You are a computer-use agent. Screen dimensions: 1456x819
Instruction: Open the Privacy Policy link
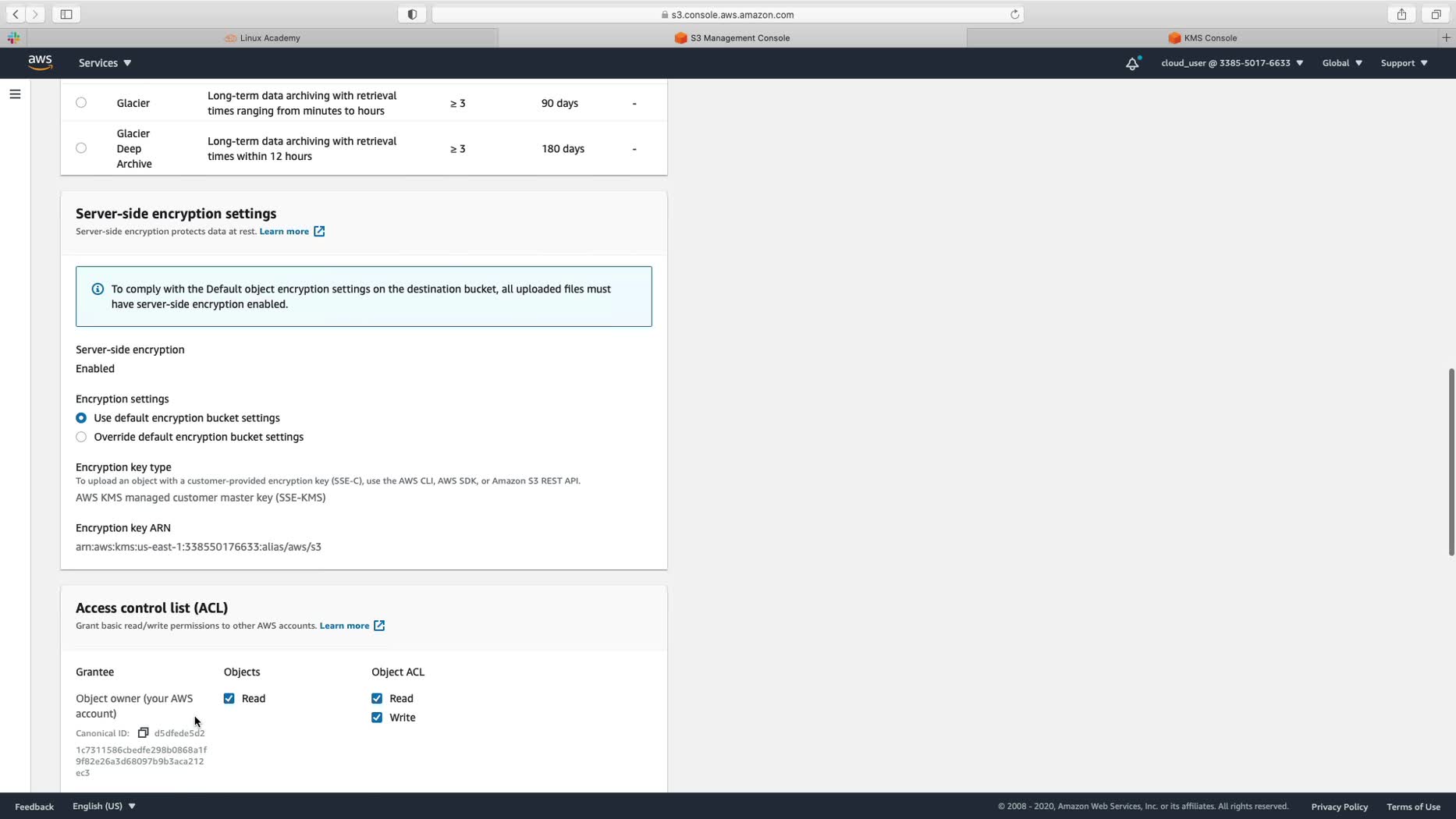[1339, 807]
